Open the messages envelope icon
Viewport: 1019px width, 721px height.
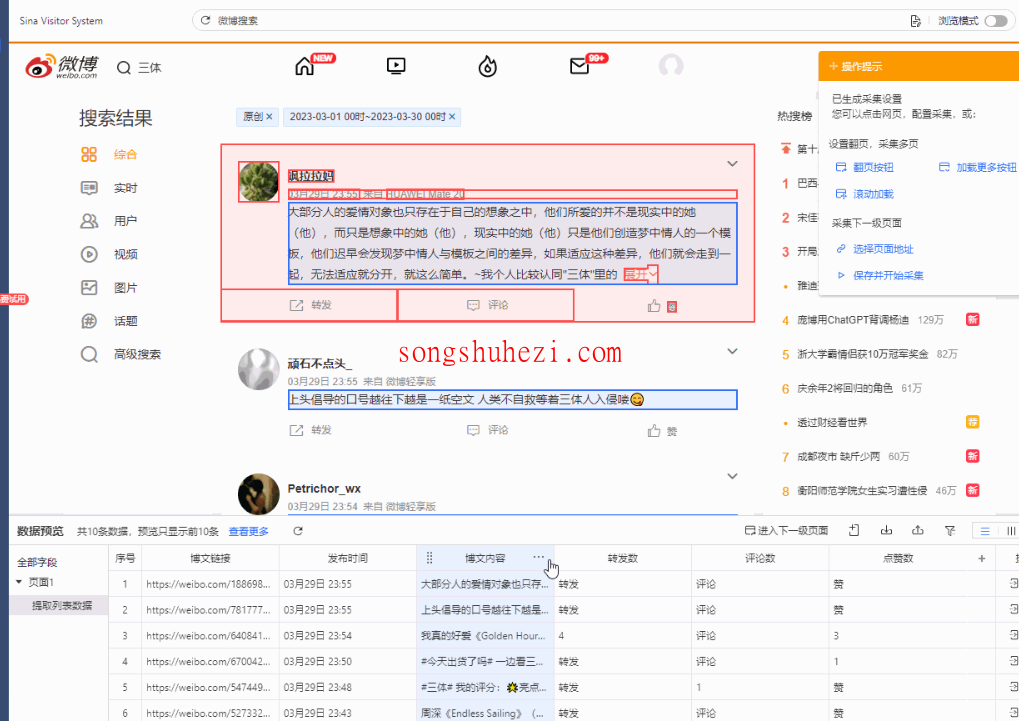click(x=579, y=66)
